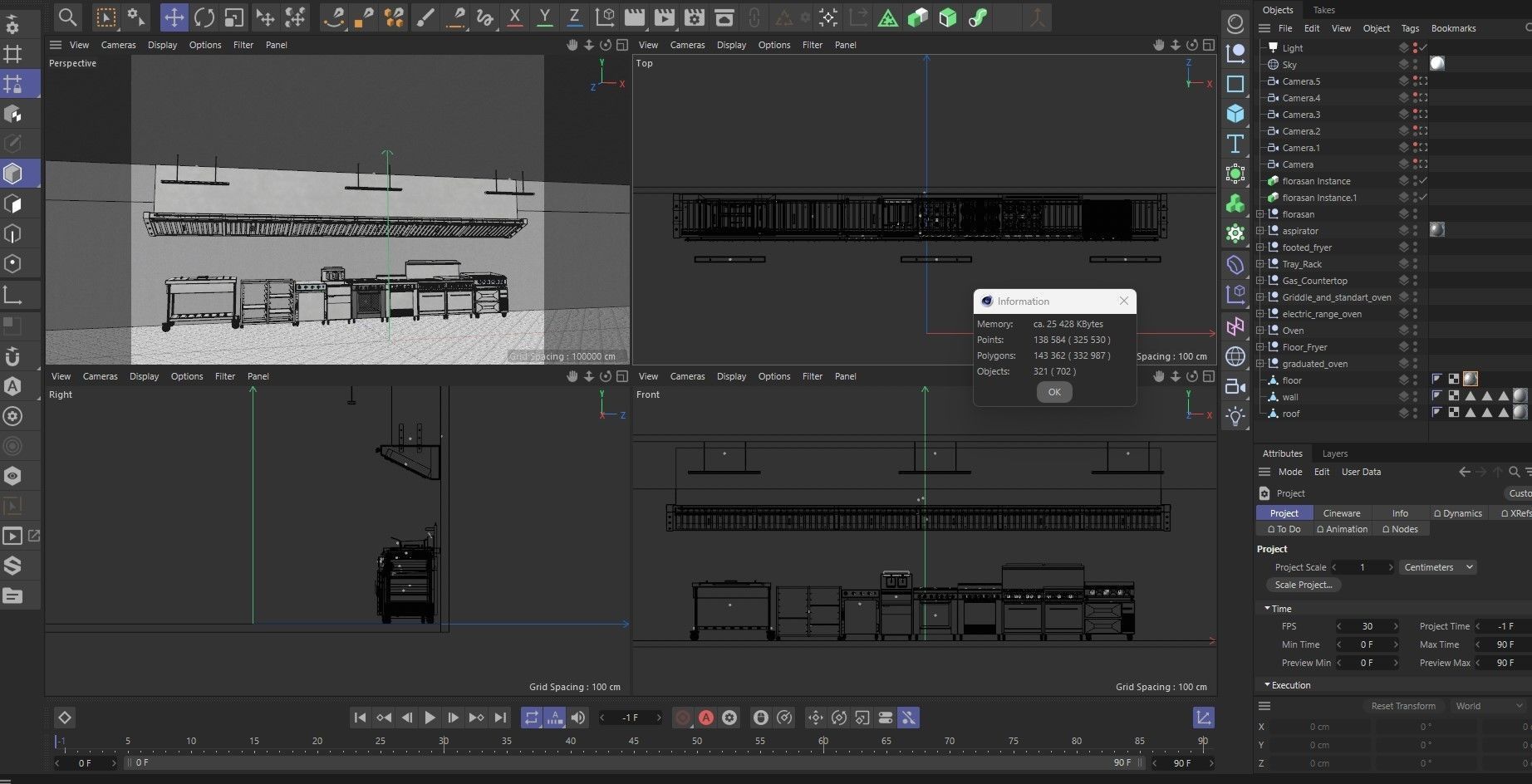Select the Rotate tool in top toolbar

[x=204, y=17]
